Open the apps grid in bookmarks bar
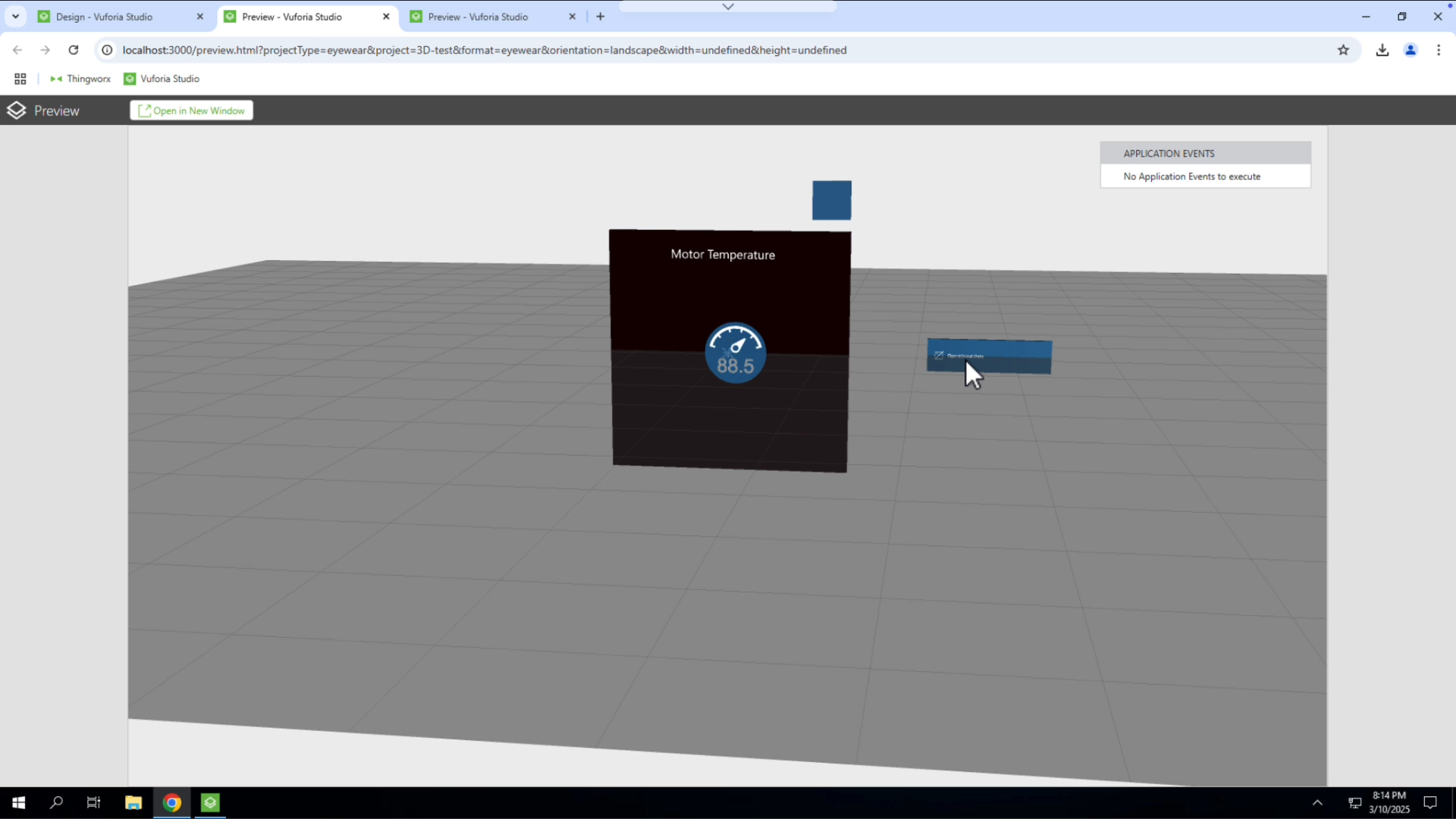 [20, 79]
